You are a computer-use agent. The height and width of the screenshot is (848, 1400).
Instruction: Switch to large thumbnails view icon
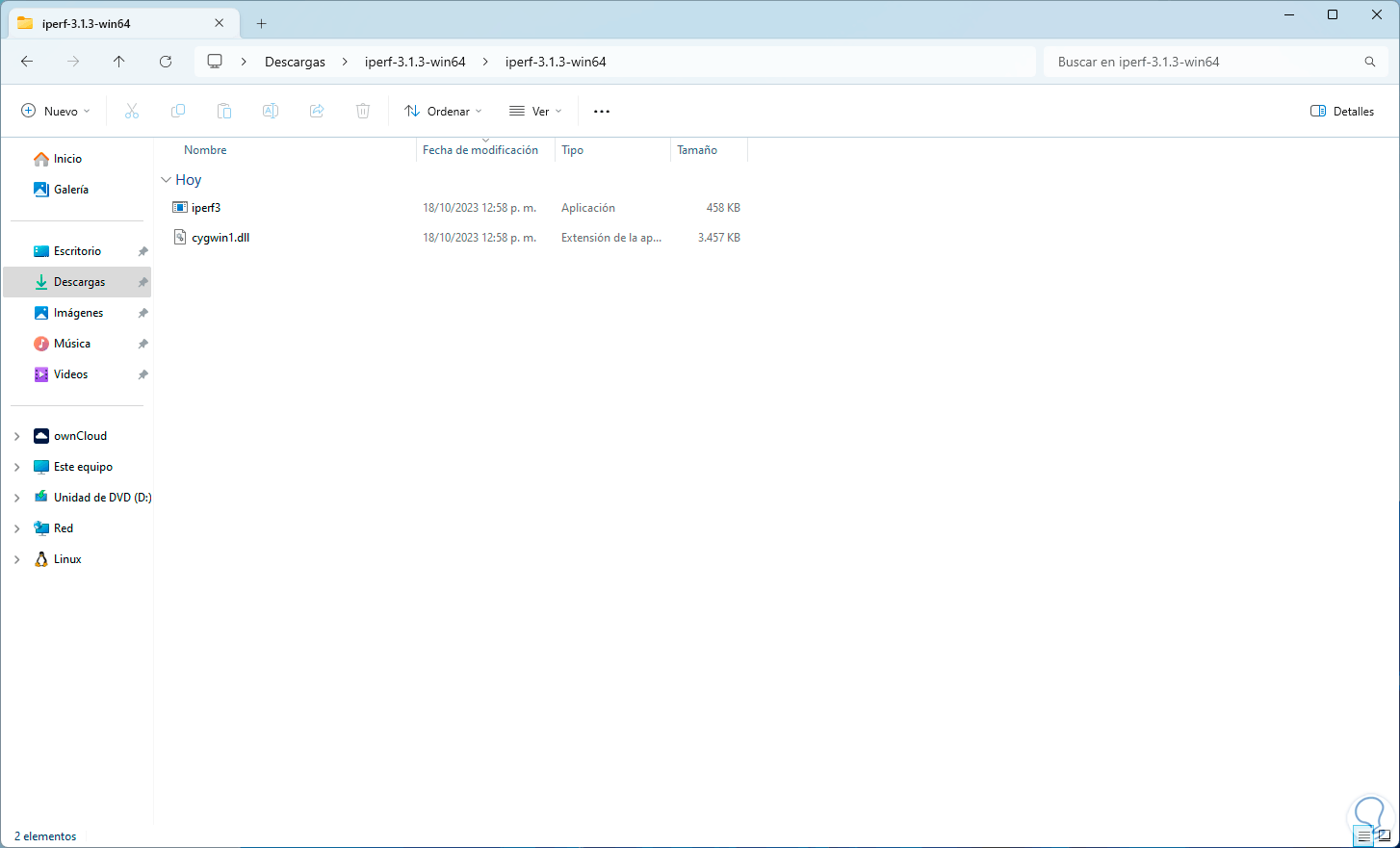click(1385, 836)
